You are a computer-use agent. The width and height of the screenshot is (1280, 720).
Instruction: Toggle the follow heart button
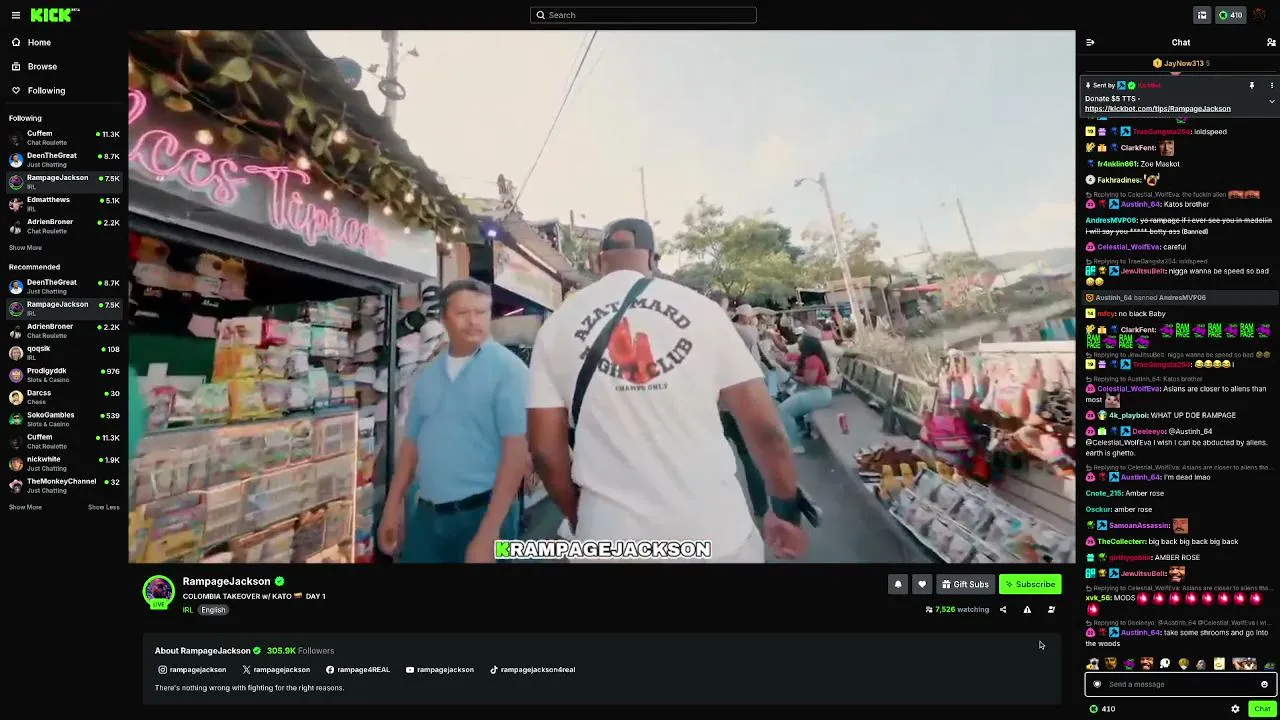(x=922, y=584)
